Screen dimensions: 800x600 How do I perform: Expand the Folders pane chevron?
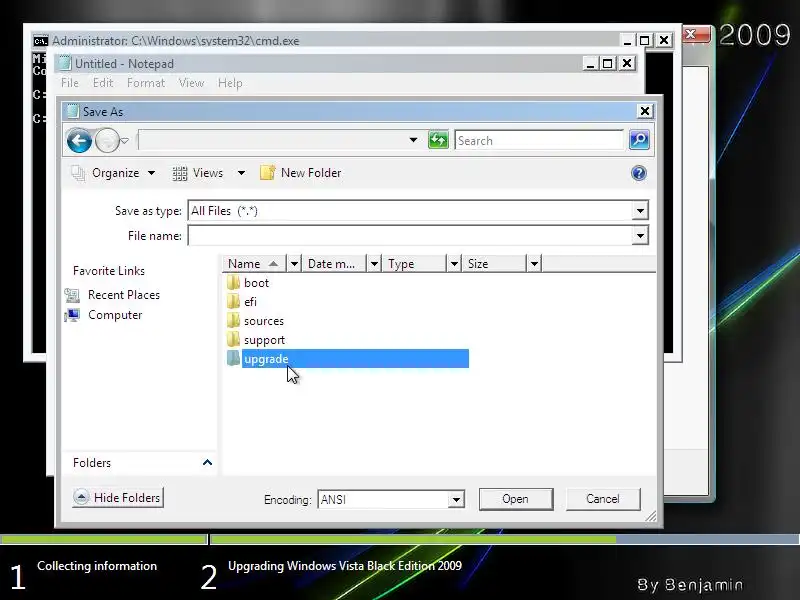[x=207, y=463]
